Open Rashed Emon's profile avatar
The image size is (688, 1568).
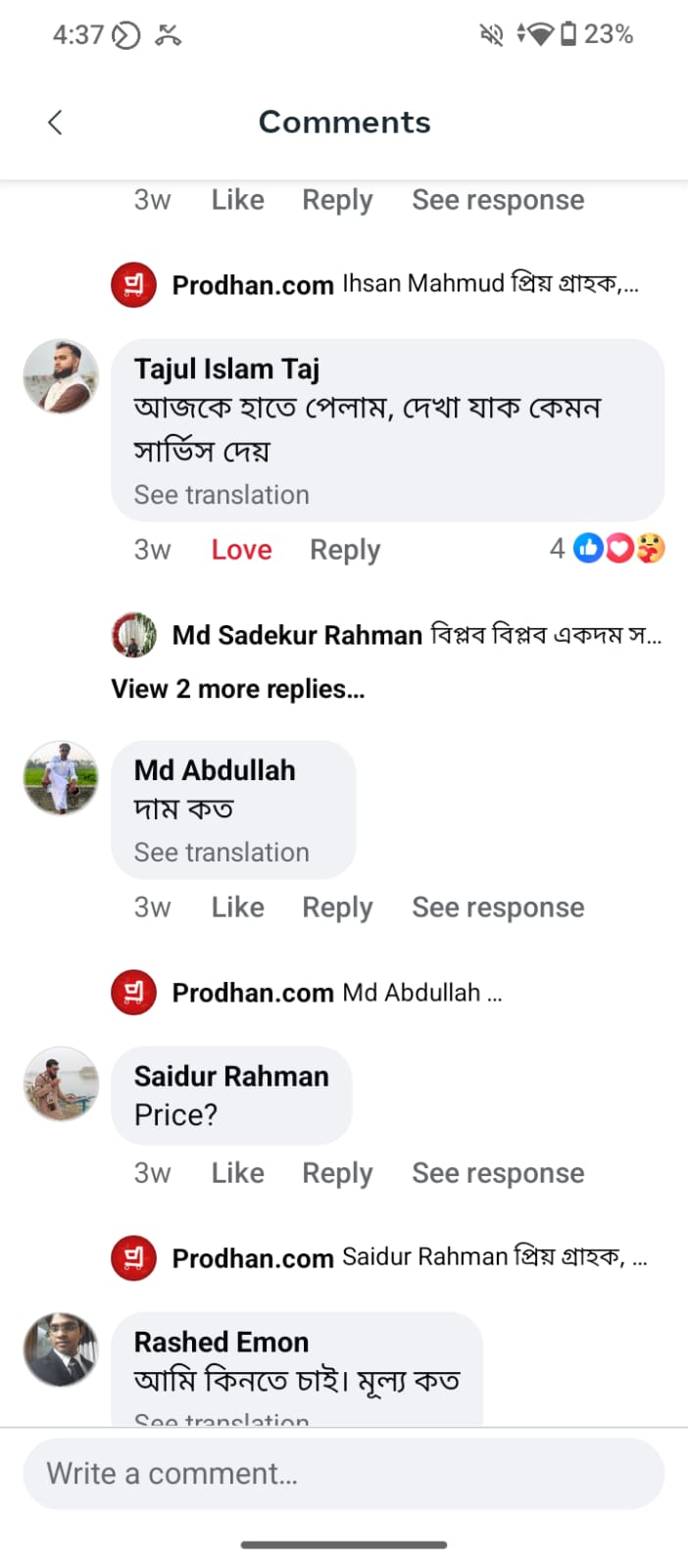61,1349
